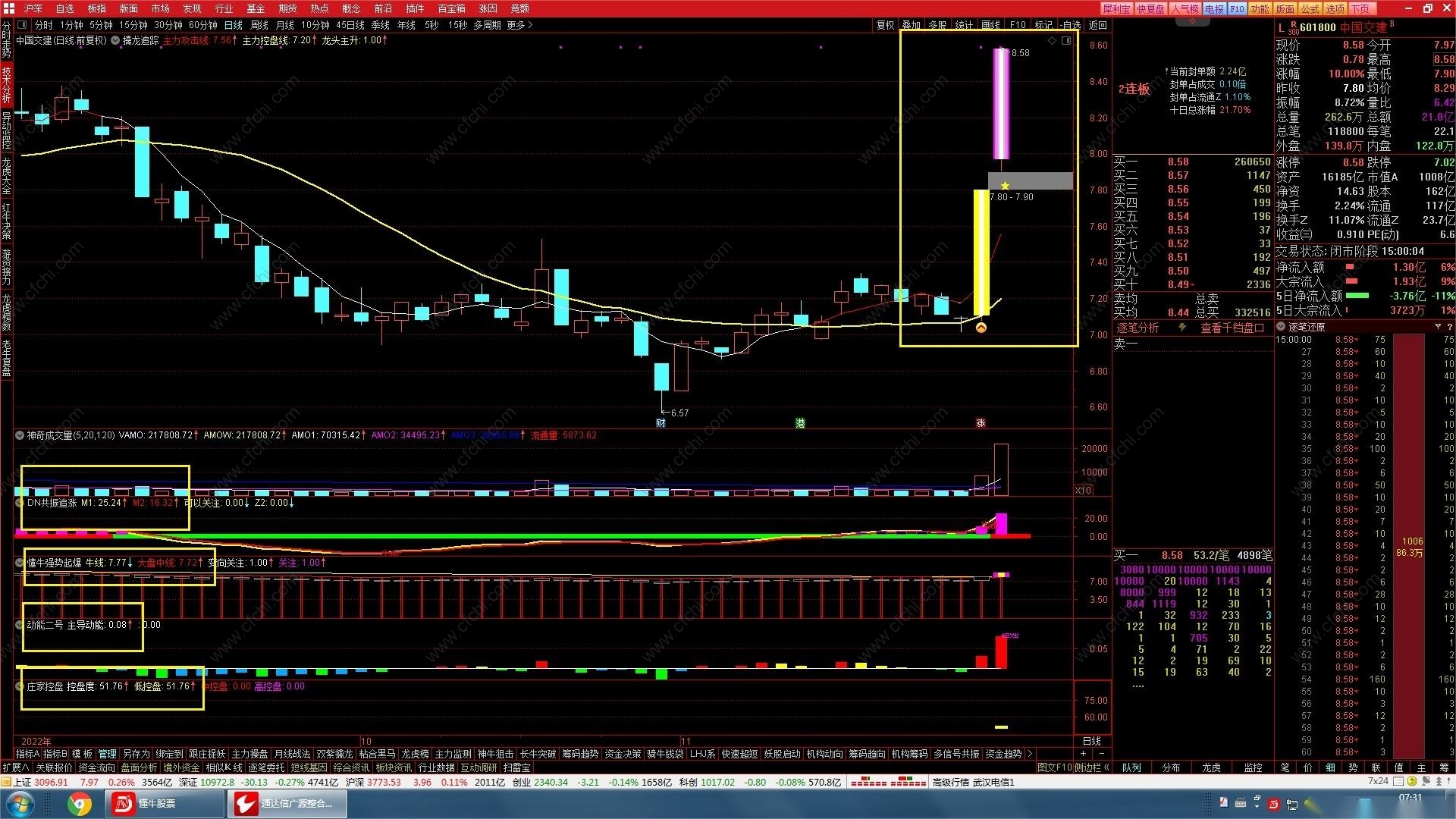
Task: Click the filter funnel icon in 逐笔还原 header
Action: pos(1438,327)
